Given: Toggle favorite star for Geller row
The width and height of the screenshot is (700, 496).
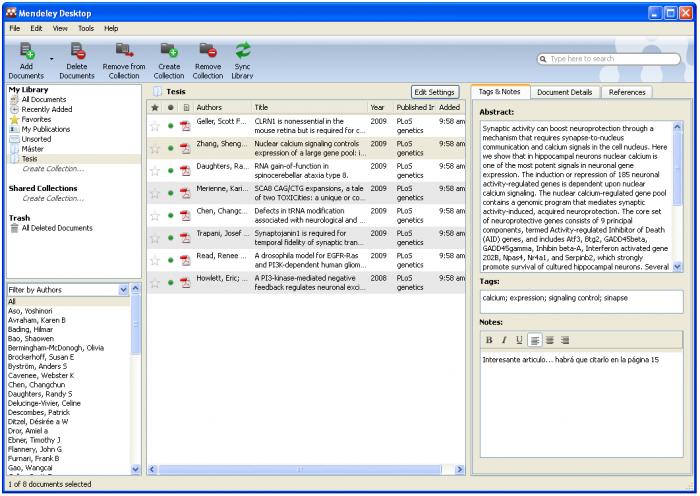Looking at the screenshot, I should [x=155, y=126].
